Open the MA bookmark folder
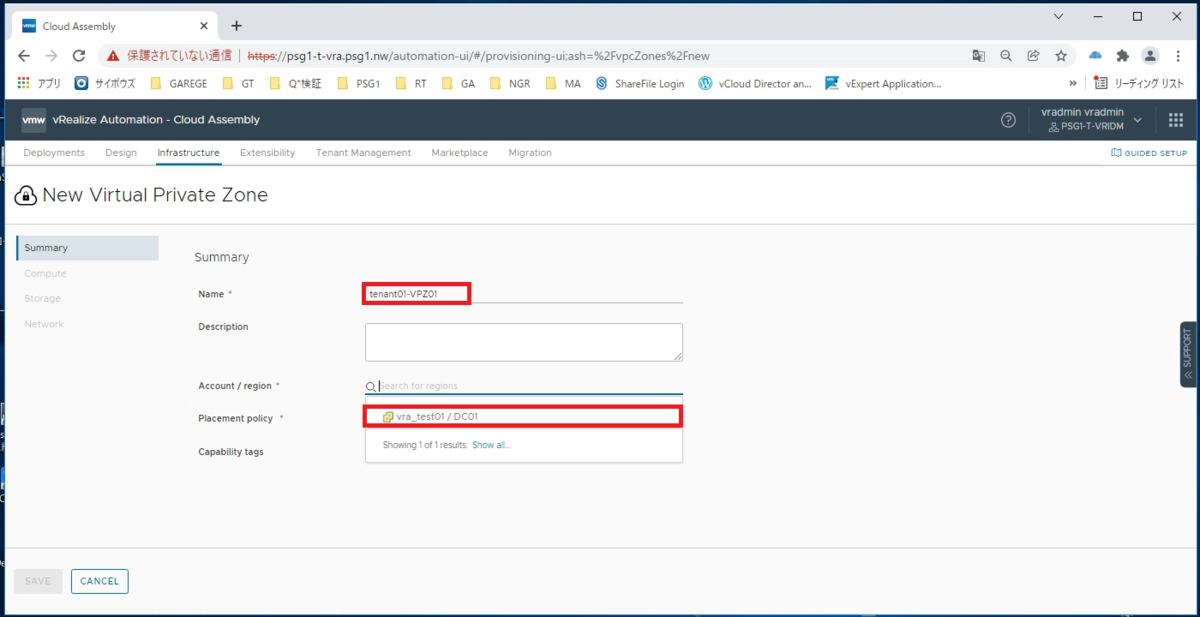The height and width of the screenshot is (617, 1200). click(563, 84)
